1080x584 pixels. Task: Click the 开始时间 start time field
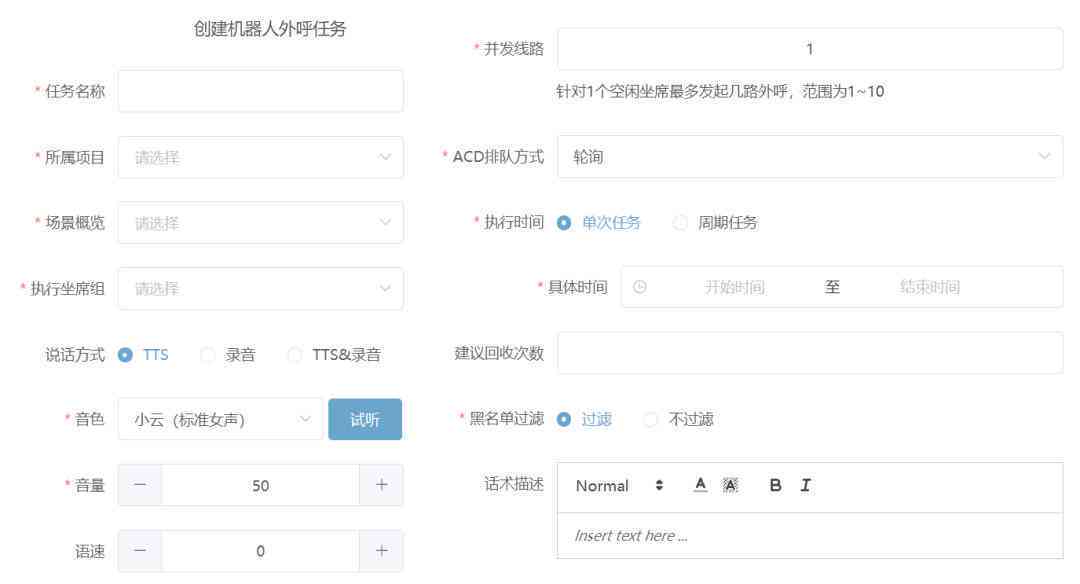click(x=734, y=286)
